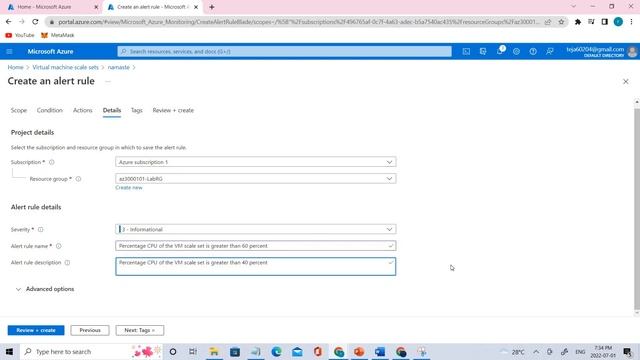
Task: Click the info icon next to Subscription
Action: 52,162
